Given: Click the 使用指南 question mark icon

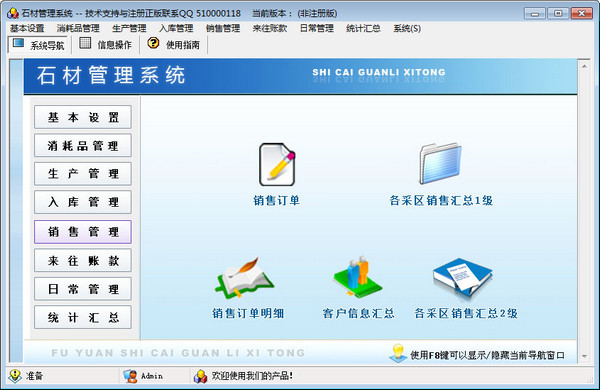Looking at the screenshot, I should tap(153, 43).
